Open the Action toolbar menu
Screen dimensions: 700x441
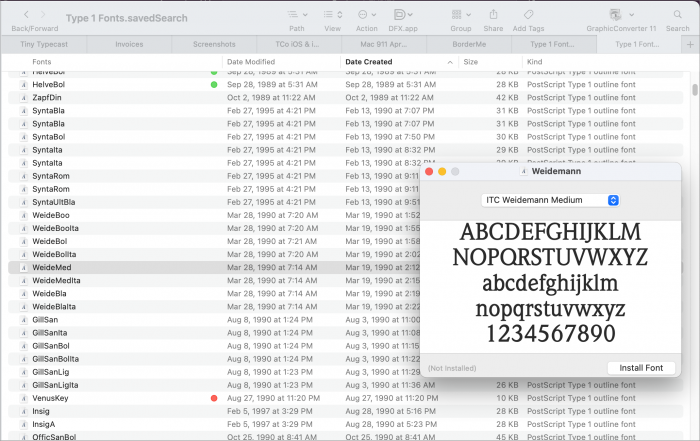(366, 15)
